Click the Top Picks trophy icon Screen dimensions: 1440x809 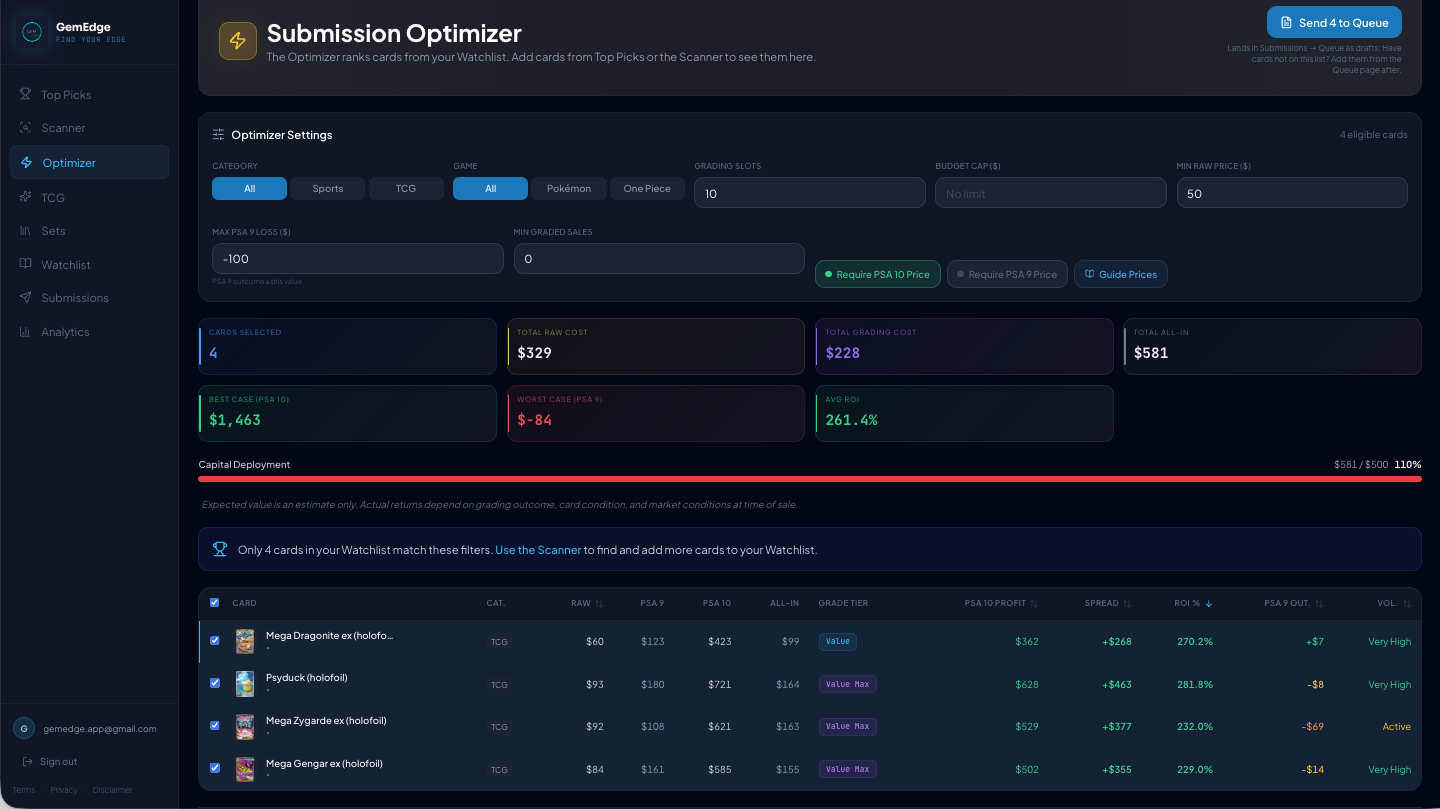pyautogui.click(x=26, y=94)
